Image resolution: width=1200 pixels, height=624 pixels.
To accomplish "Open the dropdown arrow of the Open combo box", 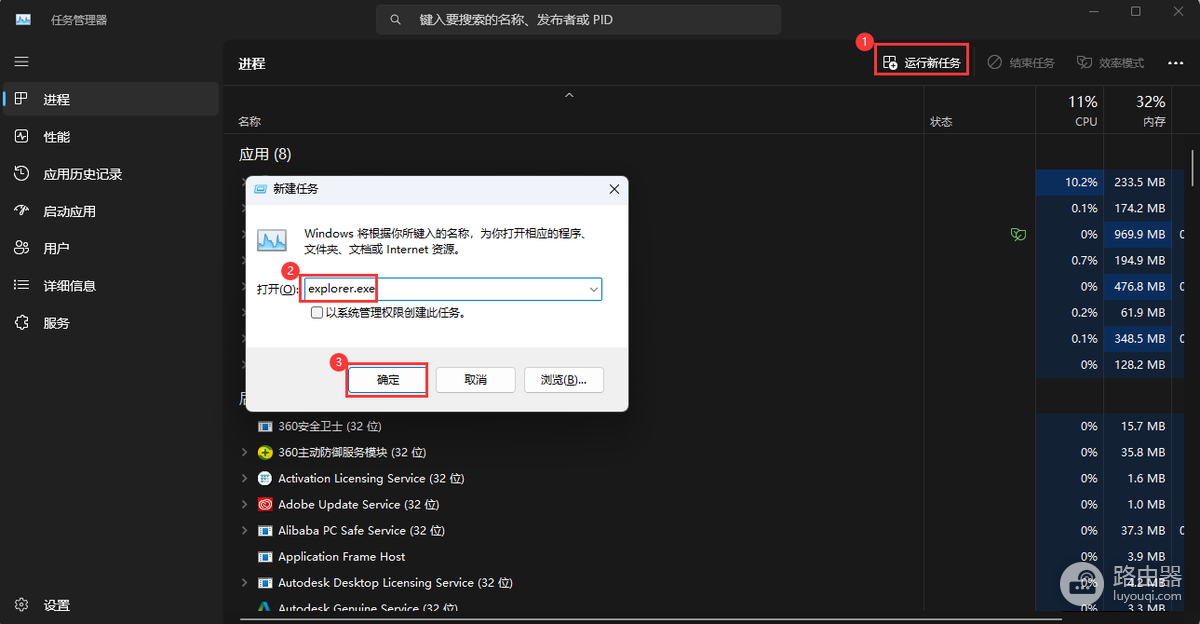I will pyautogui.click(x=594, y=289).
